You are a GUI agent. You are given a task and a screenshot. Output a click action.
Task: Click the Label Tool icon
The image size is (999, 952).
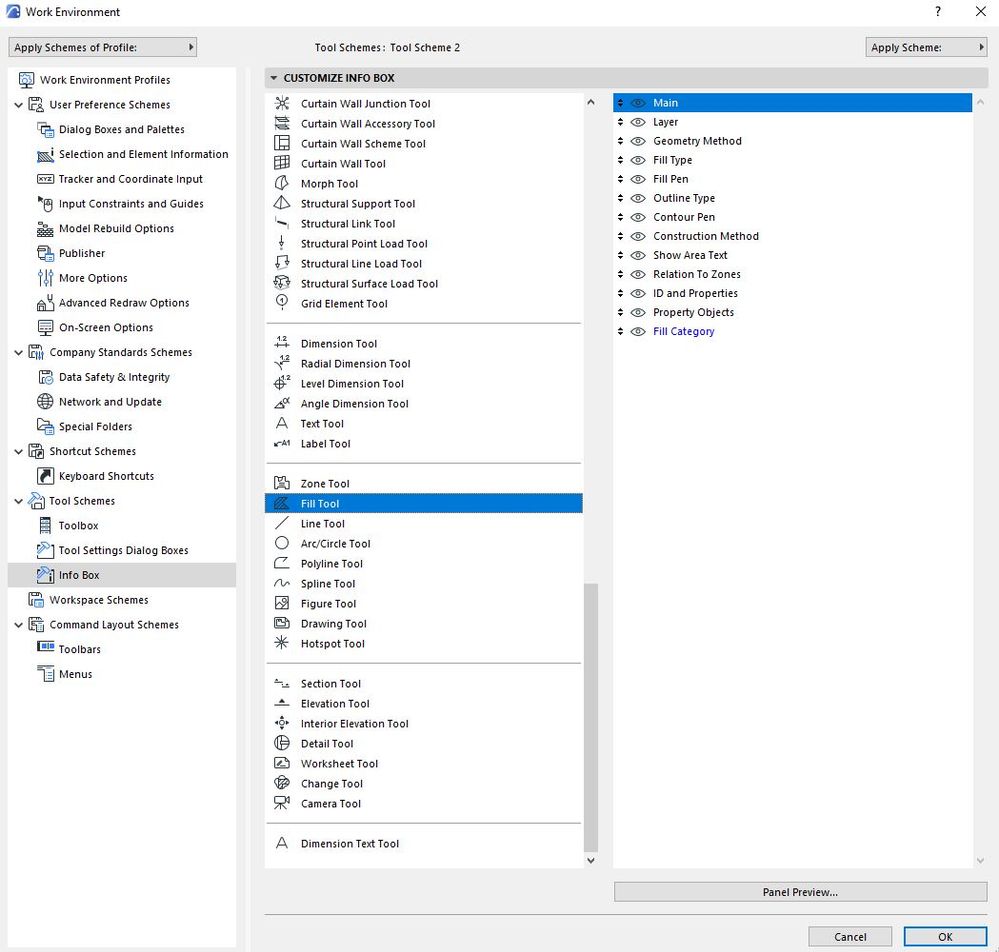point(282,444)
